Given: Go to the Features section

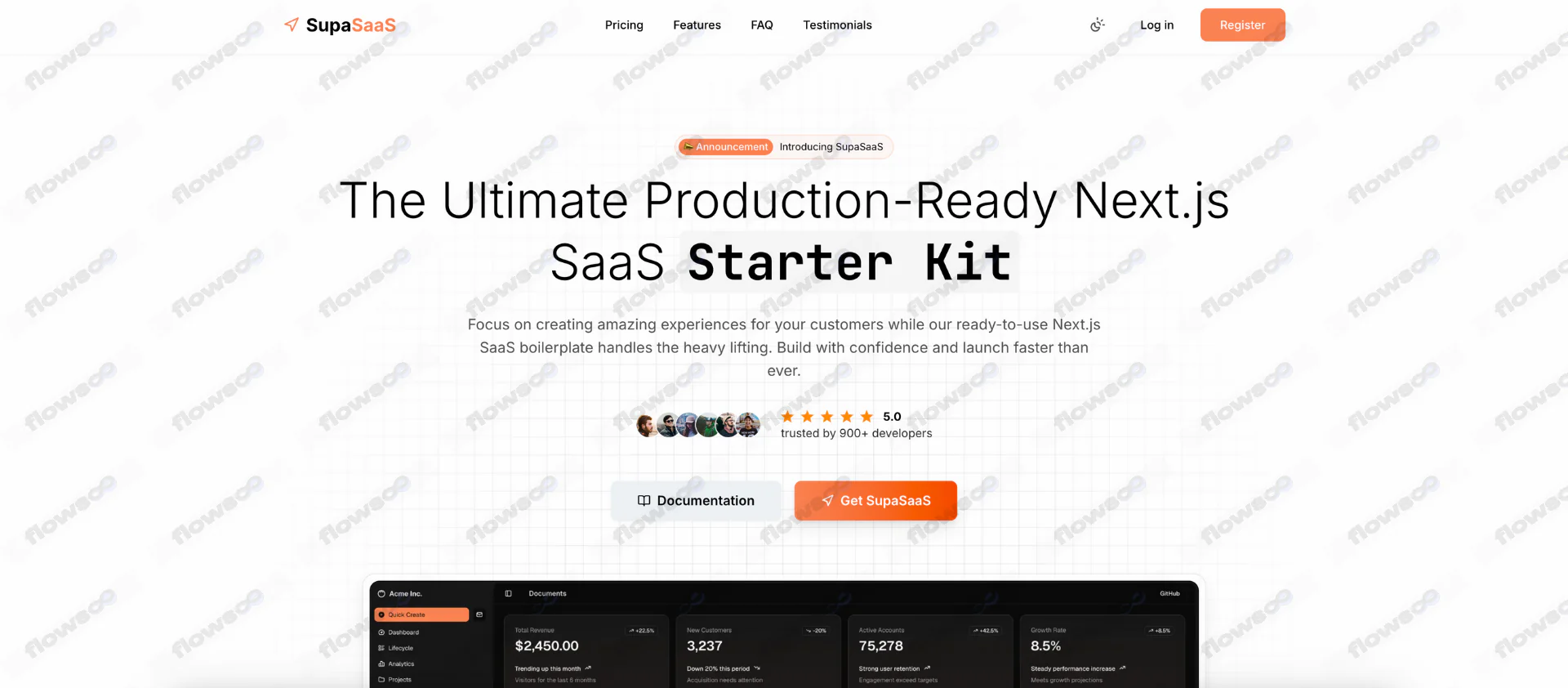Looking at the screenshot, I should (x=697, y=25).
